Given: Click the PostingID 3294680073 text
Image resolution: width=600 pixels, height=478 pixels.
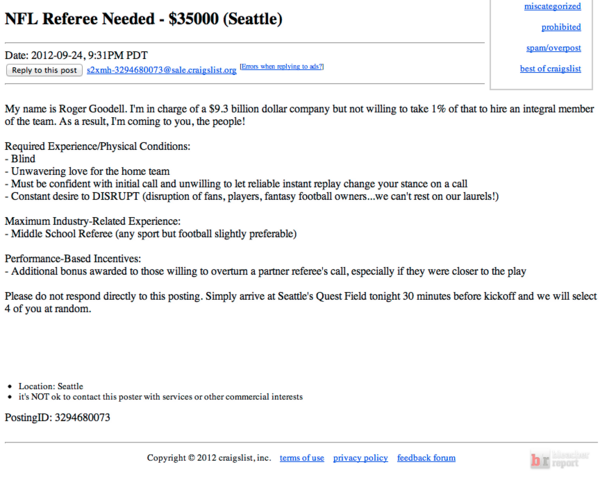Looking at the screenshot, I should pyautogui.click(x=57, y=417).
